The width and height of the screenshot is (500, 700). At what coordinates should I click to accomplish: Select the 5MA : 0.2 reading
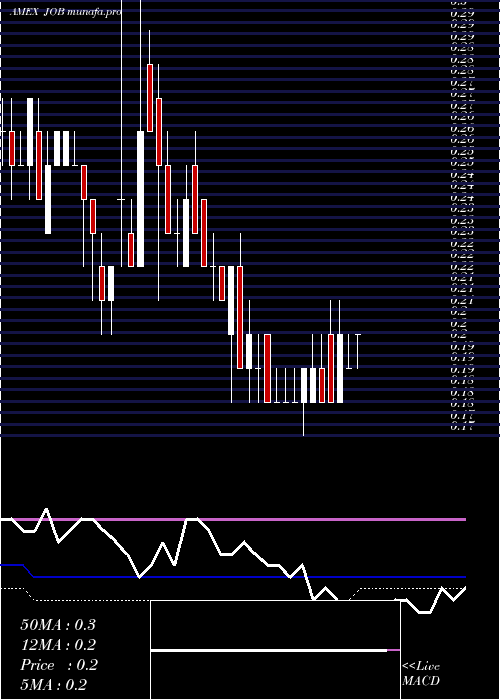[x=54, y=685]
